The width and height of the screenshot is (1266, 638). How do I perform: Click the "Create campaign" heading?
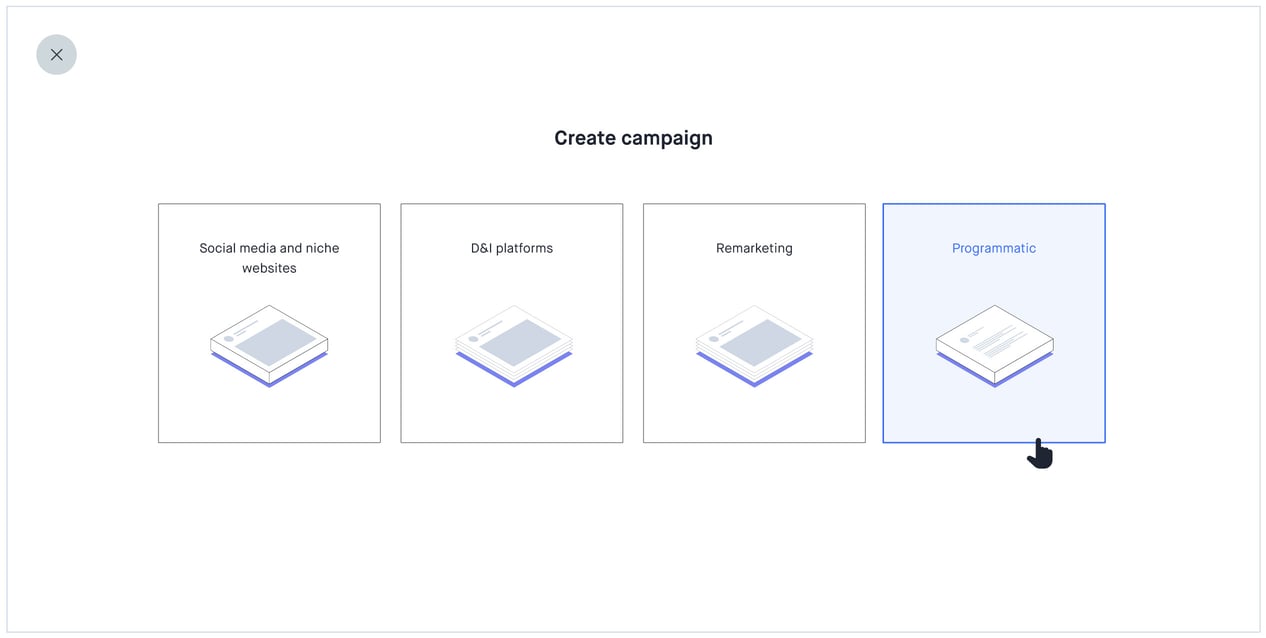[x=633, y=138]
